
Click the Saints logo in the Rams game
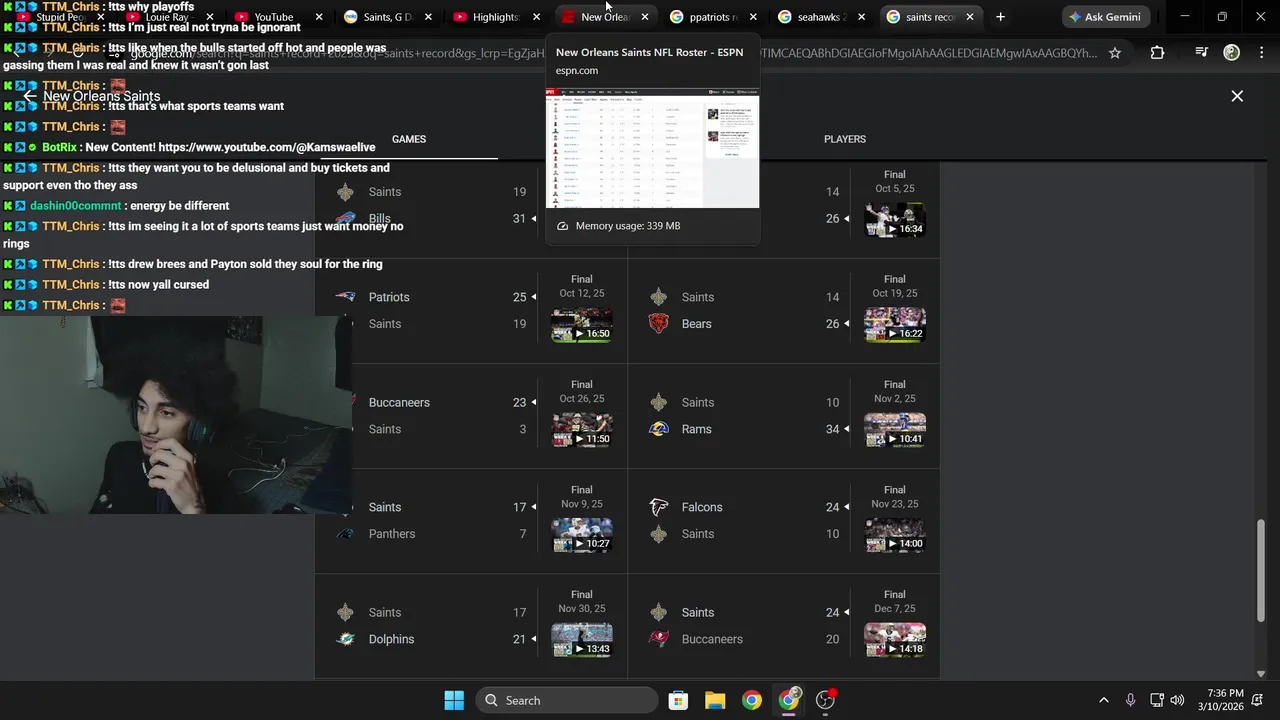coord(658,402)
